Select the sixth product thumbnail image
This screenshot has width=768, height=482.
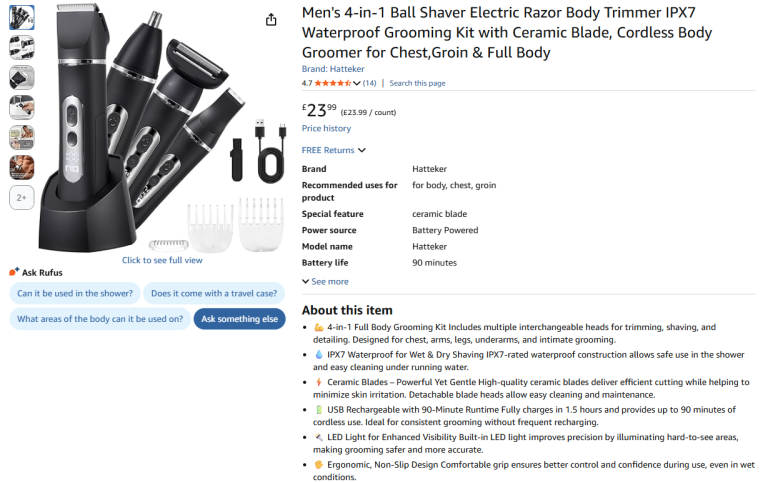22,167
